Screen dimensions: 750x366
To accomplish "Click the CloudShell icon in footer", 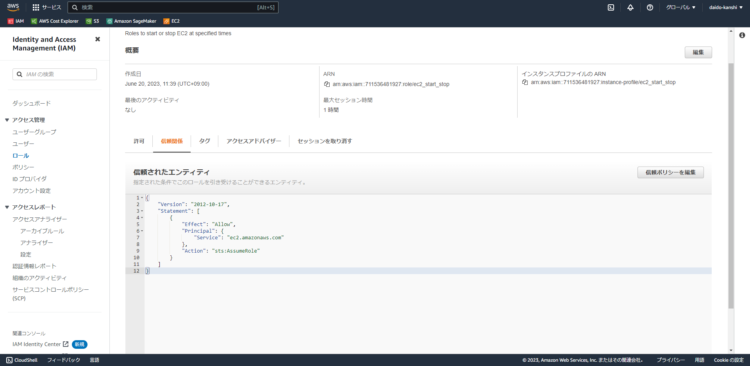I will pos(9,360).
